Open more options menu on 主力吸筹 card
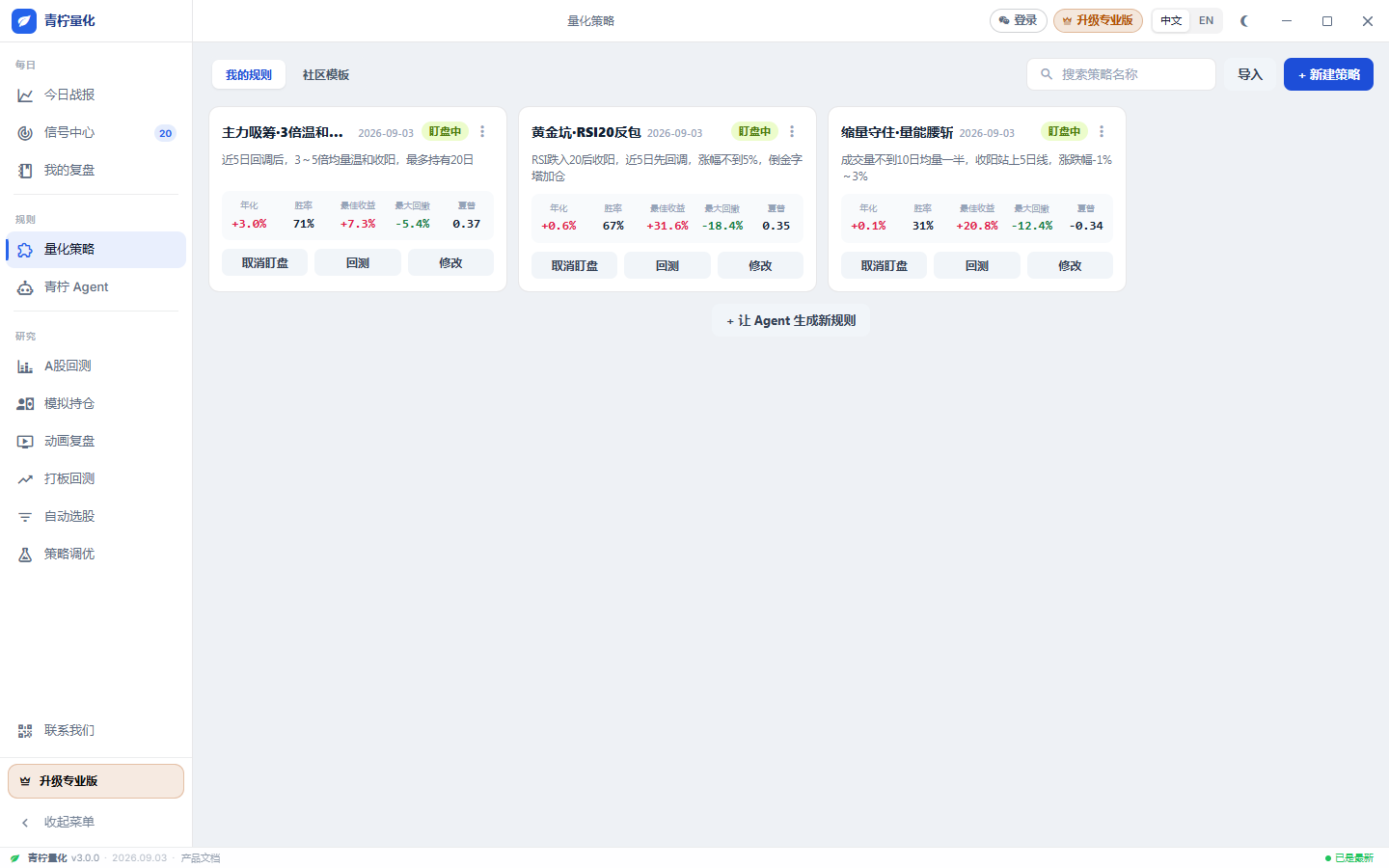Viewport: 1389px width, 868px height. click(482, 132)
